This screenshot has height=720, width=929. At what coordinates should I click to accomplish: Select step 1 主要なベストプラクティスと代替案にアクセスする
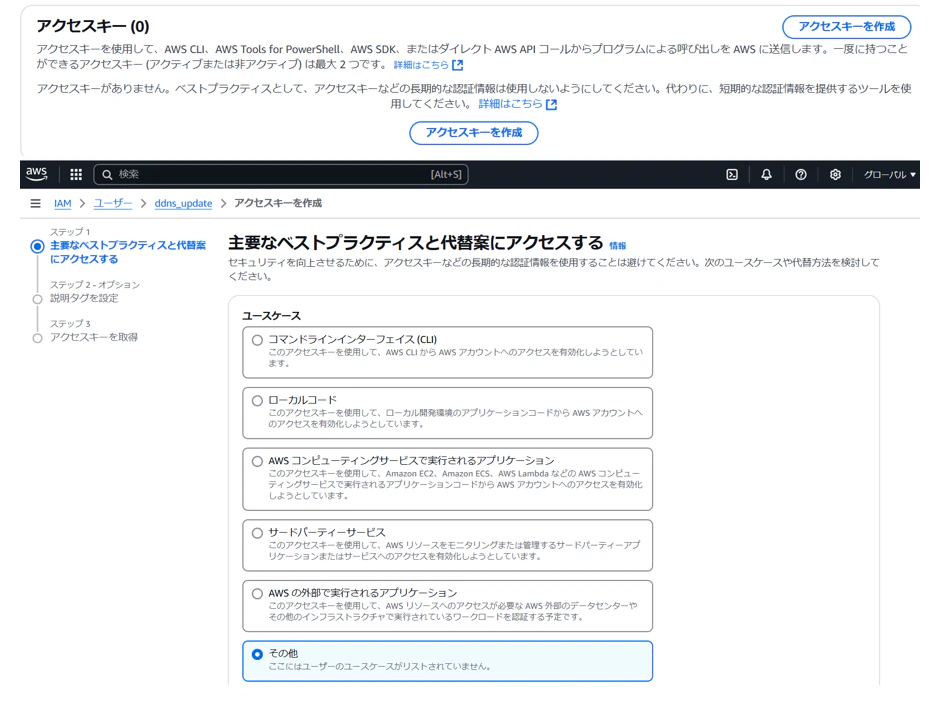click(127, 252)
